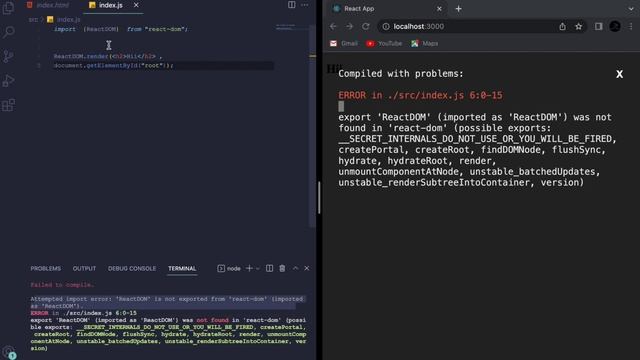This screenshot has width=640, height=360.
Task: Open the DEBUG CONSOLE panel tab
Action: click(132, 268)
